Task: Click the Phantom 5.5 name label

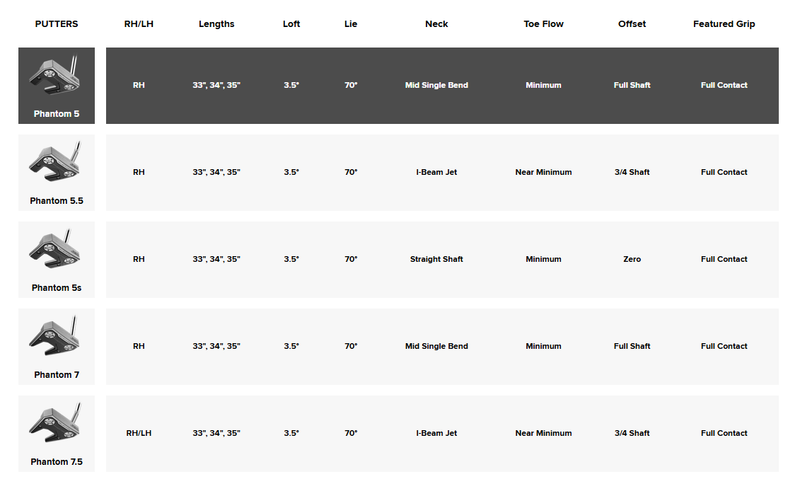Action: 57,201
